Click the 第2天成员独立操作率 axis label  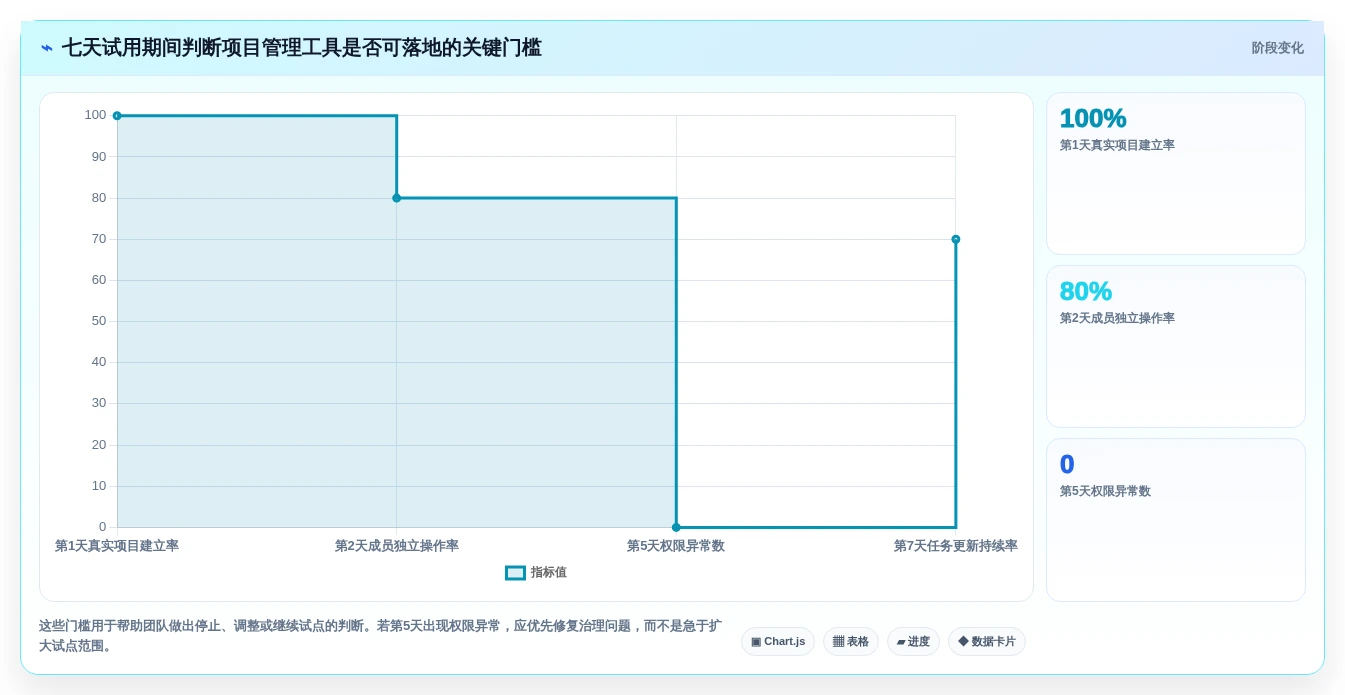coord(397,546)
